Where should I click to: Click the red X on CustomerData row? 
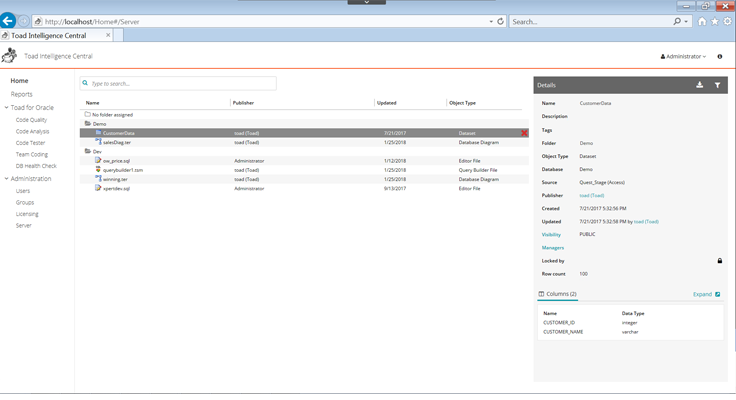tap(524, 133)
